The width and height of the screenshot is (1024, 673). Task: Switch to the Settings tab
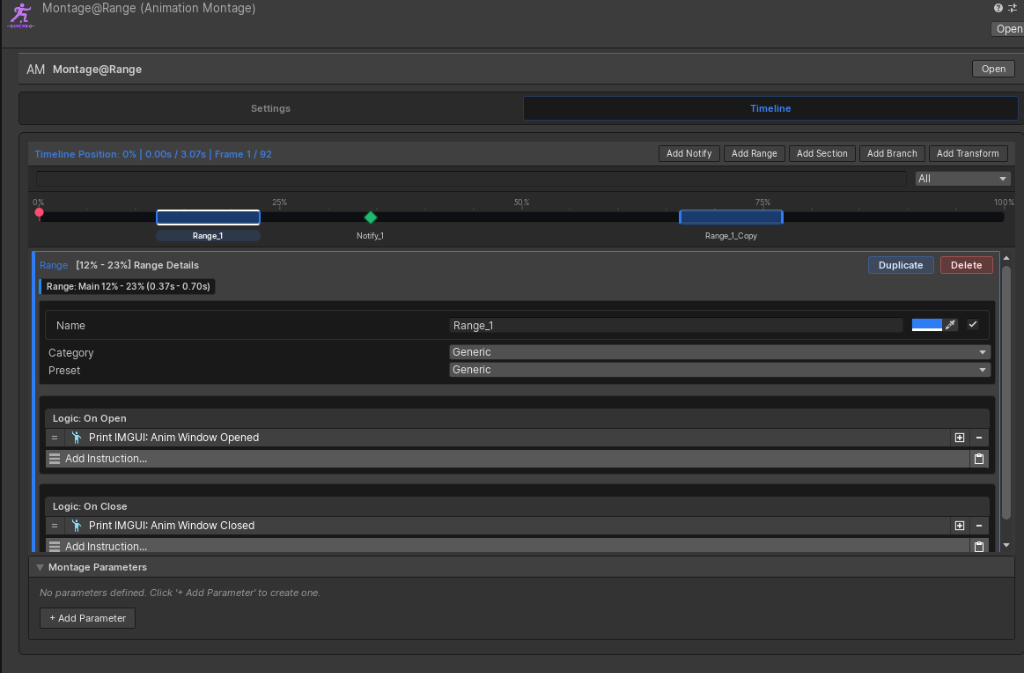(270, 108)
